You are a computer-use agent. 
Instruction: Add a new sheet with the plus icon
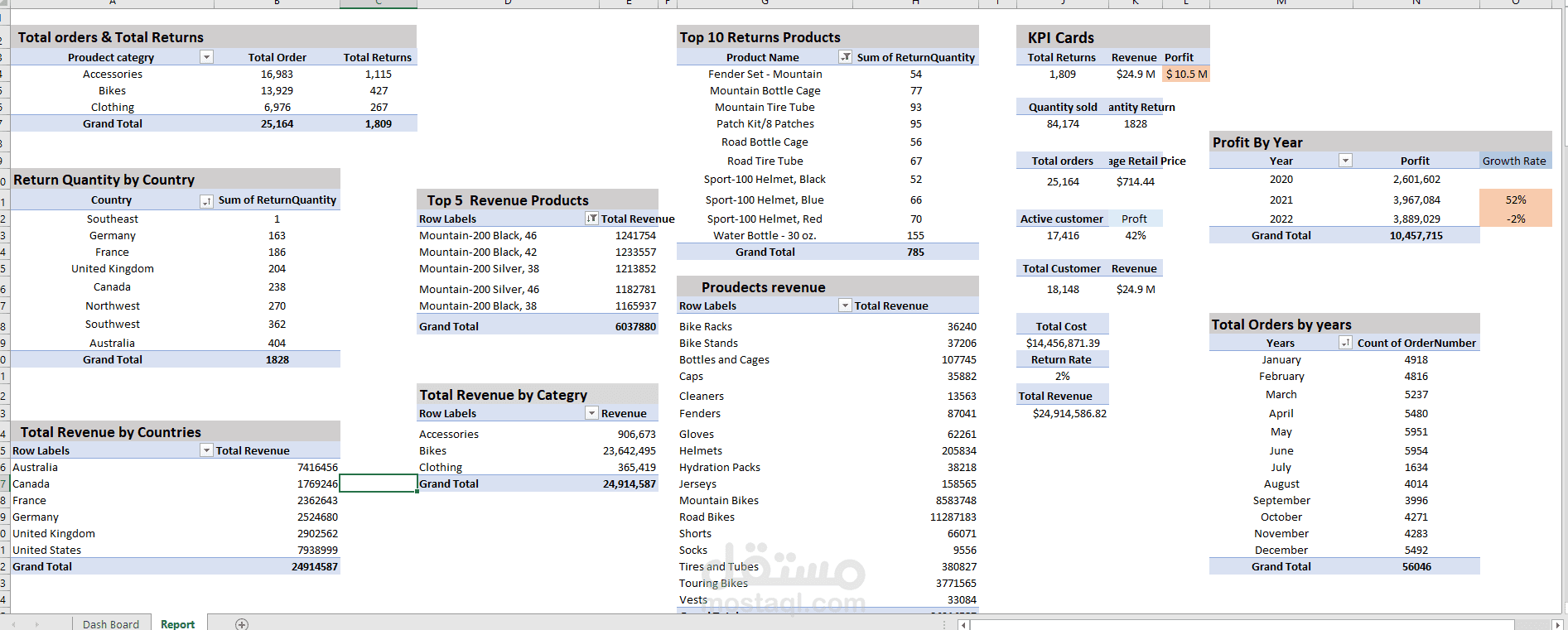pyautogui.click(x=242, y=624)
